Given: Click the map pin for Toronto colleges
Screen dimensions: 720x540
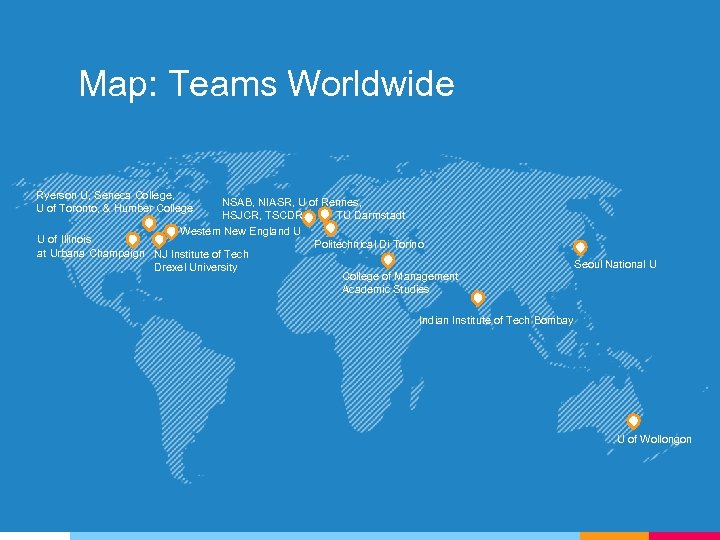Looking at the screenshot, I should 148,224.
